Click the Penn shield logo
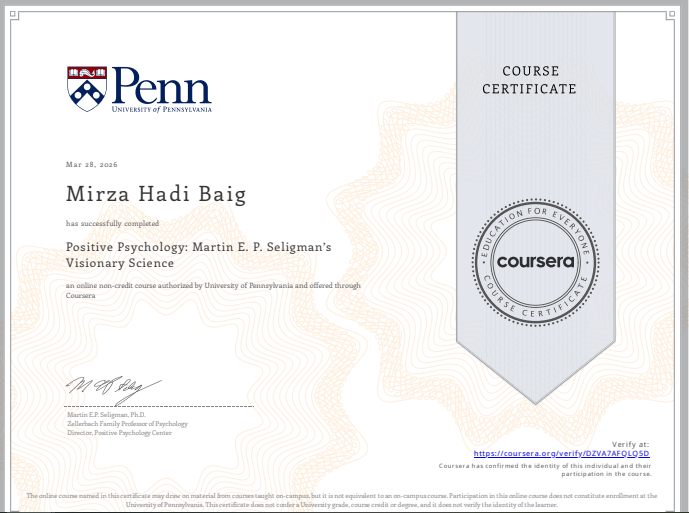Screen dimensions: 689x513 pyautogui.click(x=87, y=89)
